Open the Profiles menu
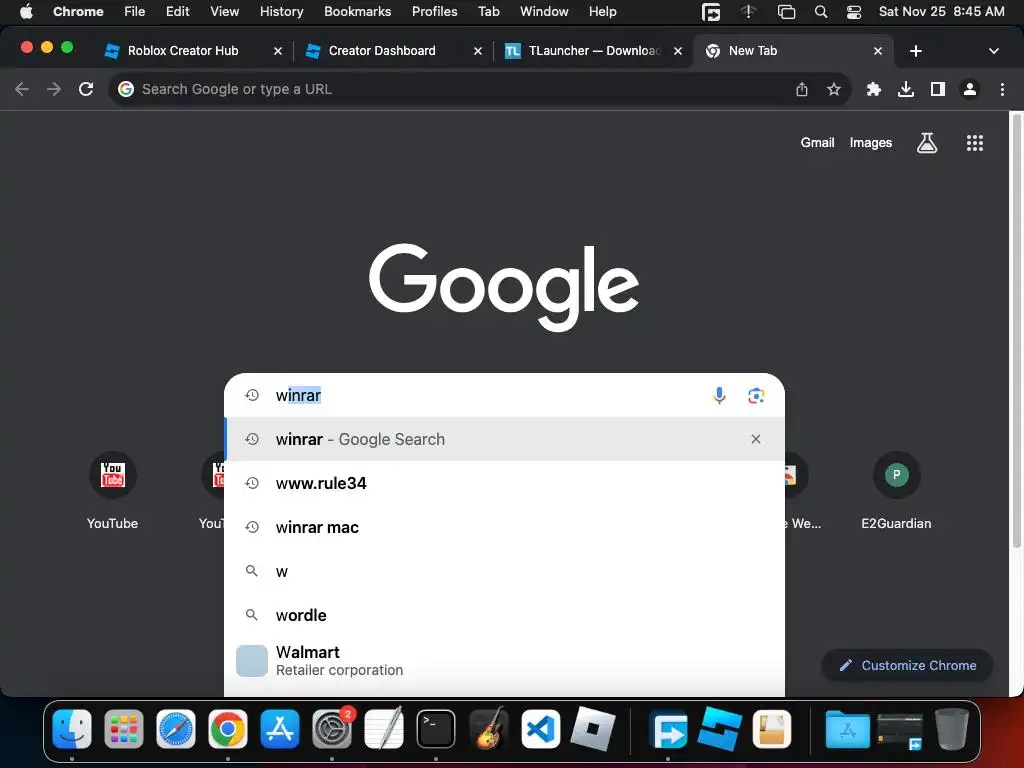The width and height of the screenshot is (1024, 768). [x=434, y=12]
